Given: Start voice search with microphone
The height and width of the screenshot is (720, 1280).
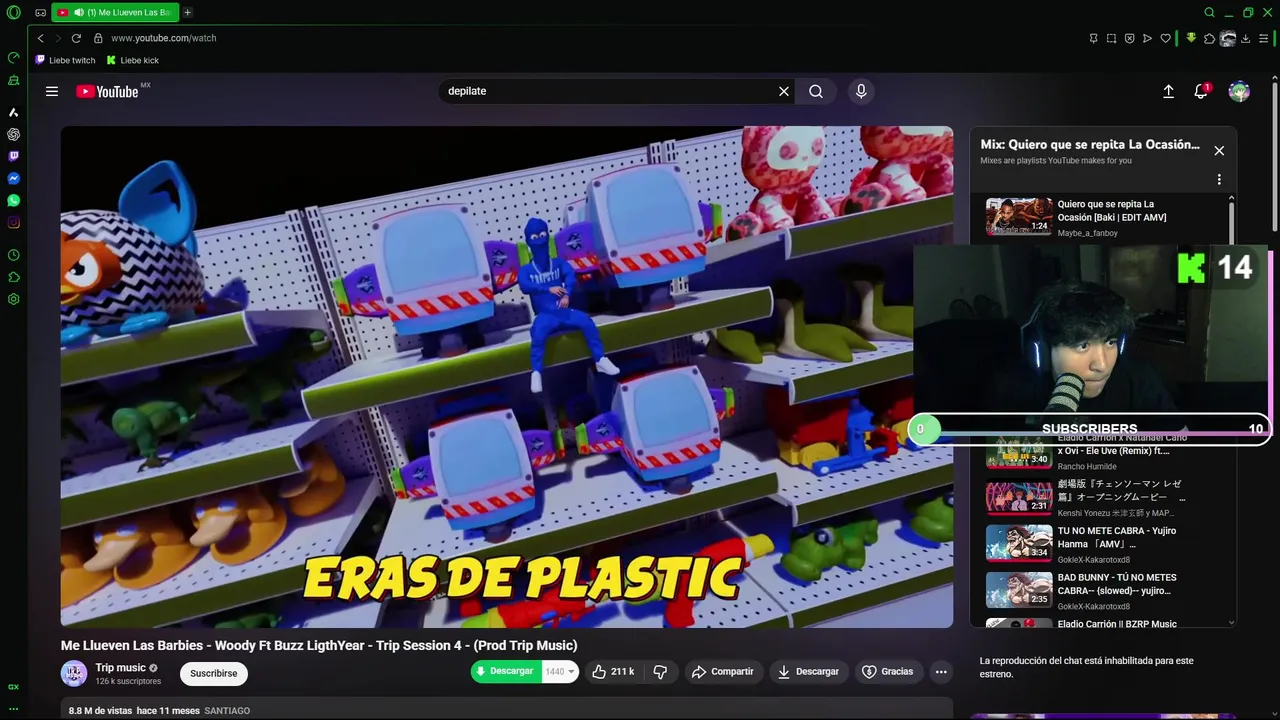Looking at the screenshot, I should coord(861,91).
